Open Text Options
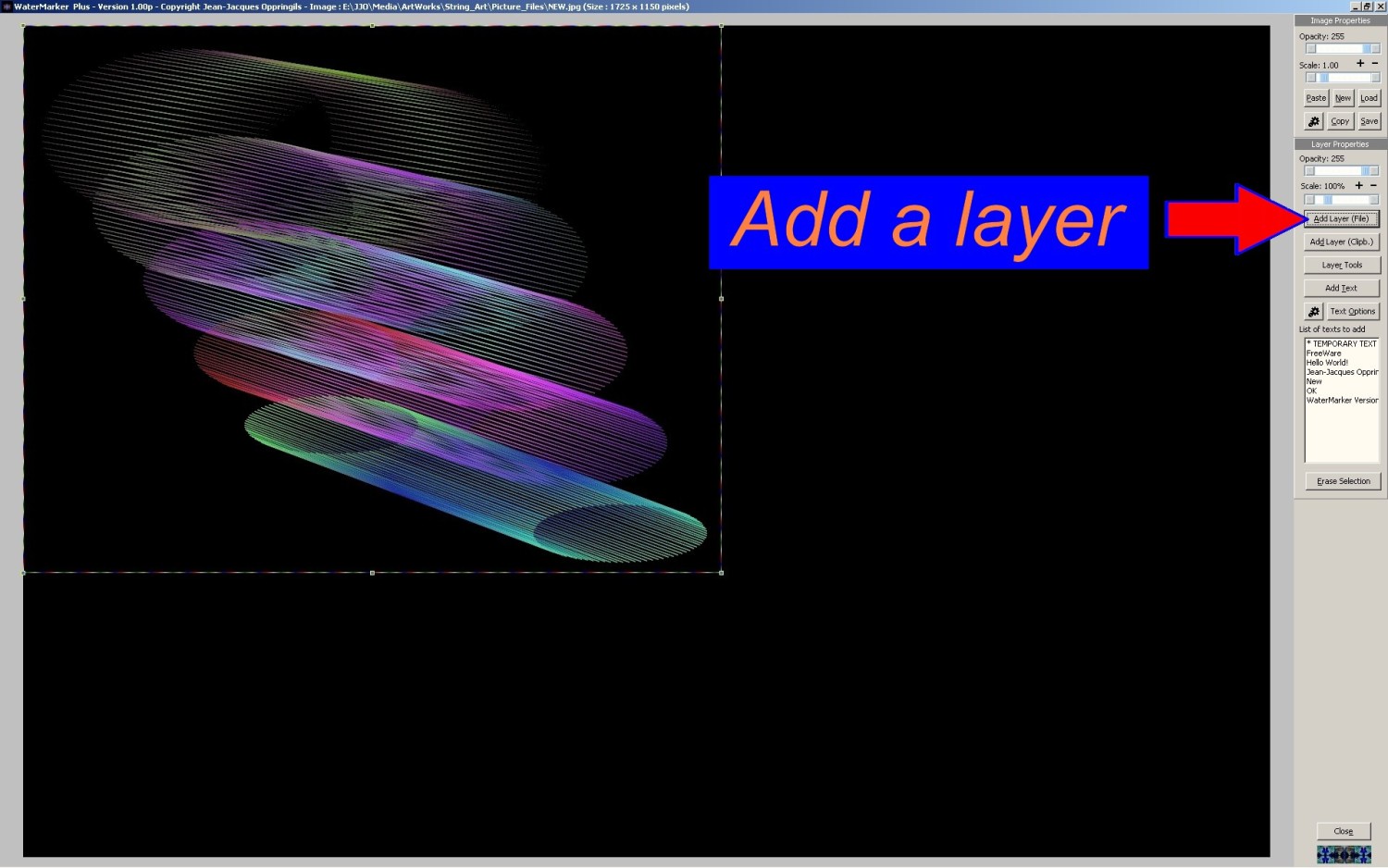Screen dimensions: 1388x868 1353,312
